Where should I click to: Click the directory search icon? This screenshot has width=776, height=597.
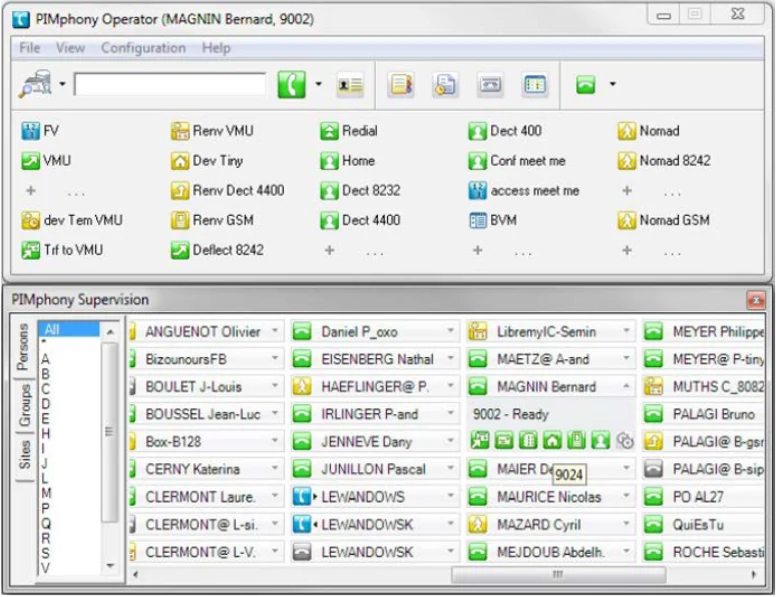pos(35,84)
